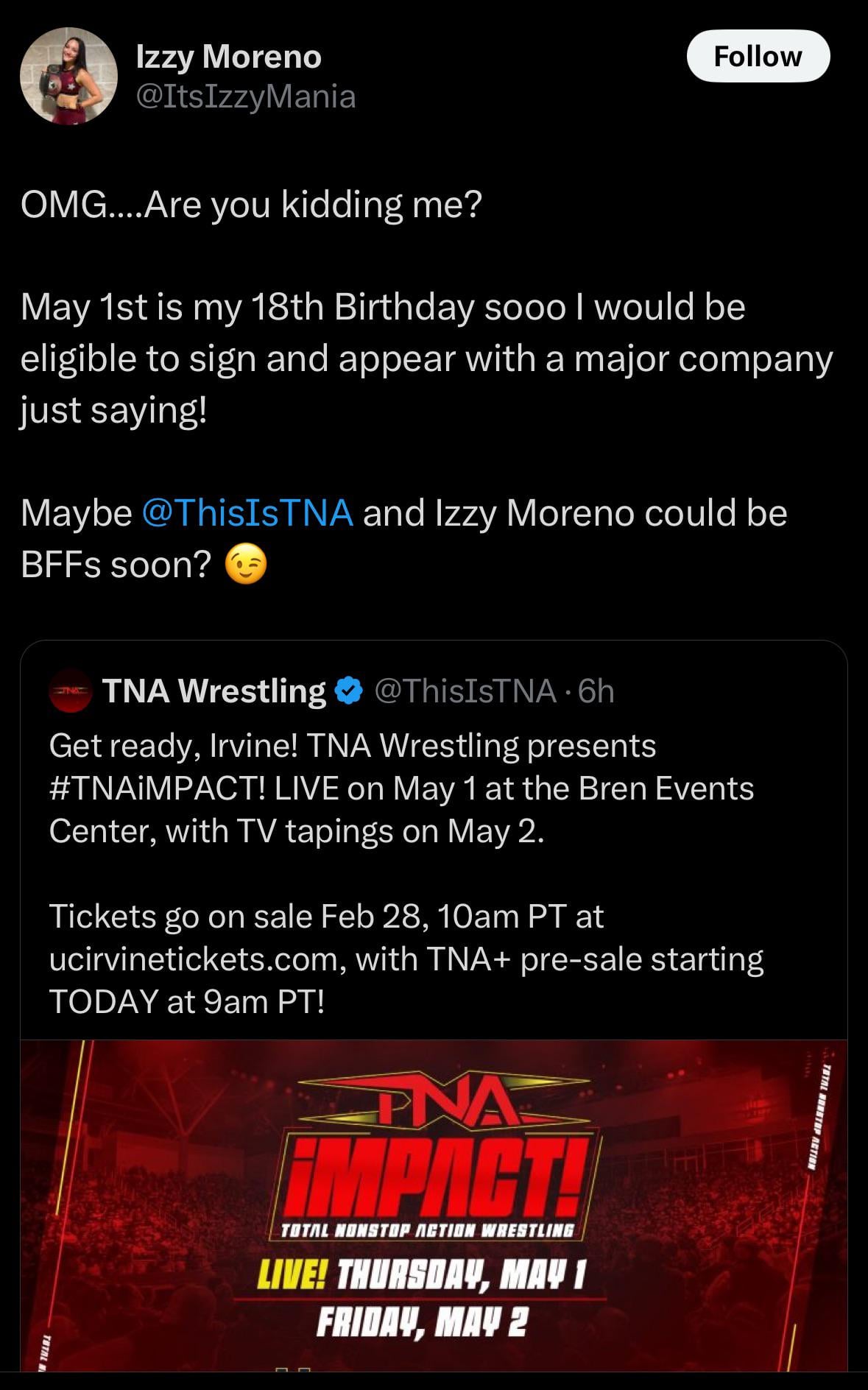Select the TNA Wrestling account name

click(x=214, y=691)
